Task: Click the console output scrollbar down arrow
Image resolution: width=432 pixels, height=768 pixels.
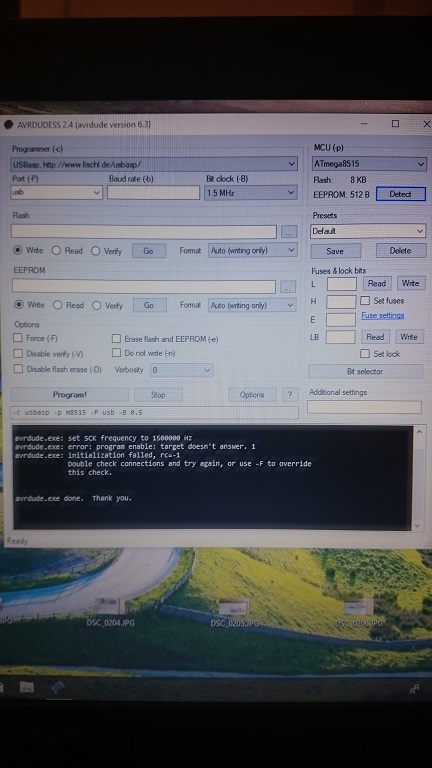Action: tap(418, 525)
